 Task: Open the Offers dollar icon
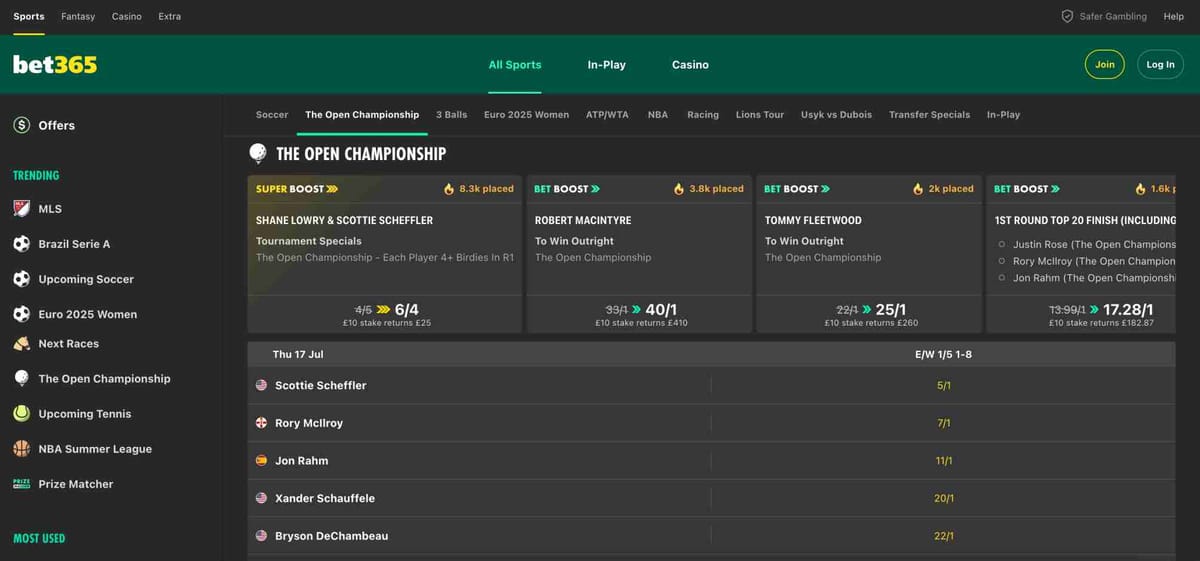tap(22, 125)
